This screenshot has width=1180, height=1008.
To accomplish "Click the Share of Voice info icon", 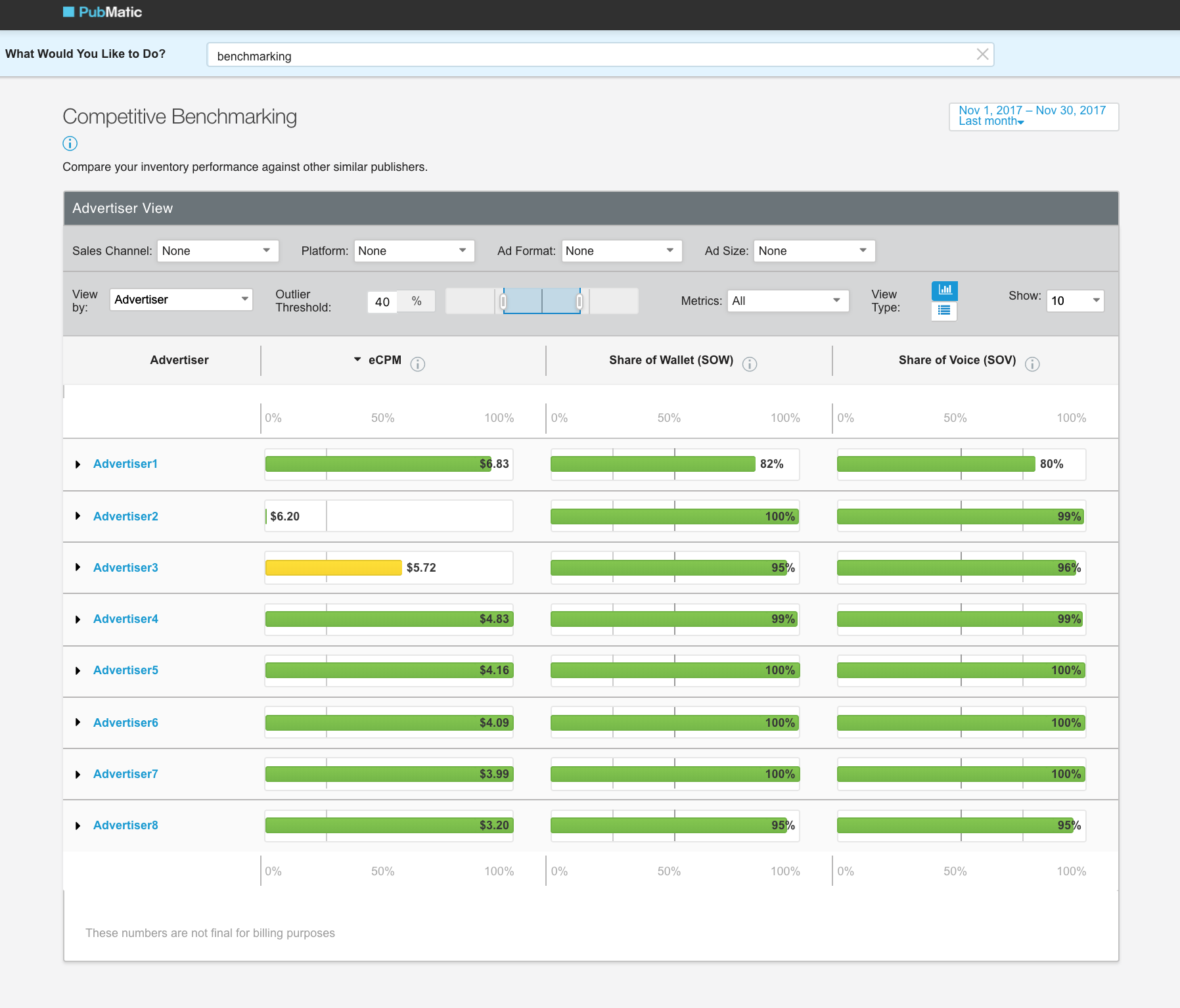I will coord(1032,364).
